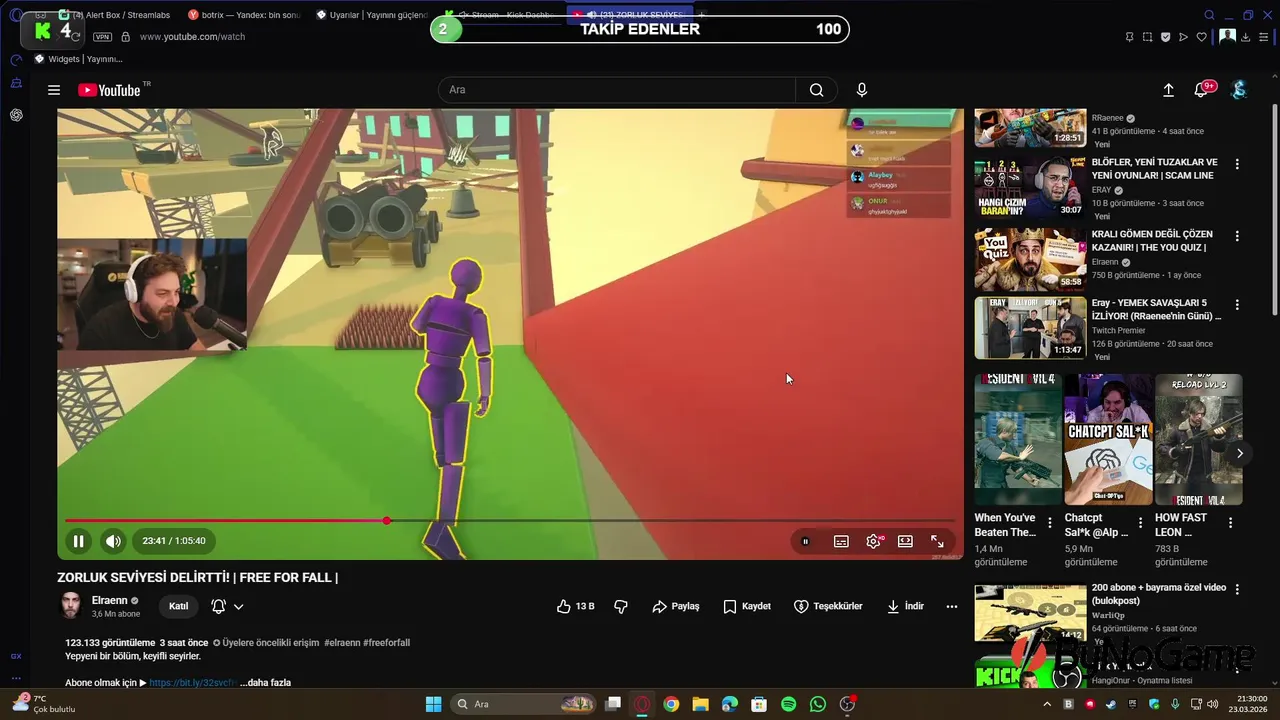Open the more actions ellipsis under the video
1280x720 pixels.
pyautogui.click(x=952, y=606)
